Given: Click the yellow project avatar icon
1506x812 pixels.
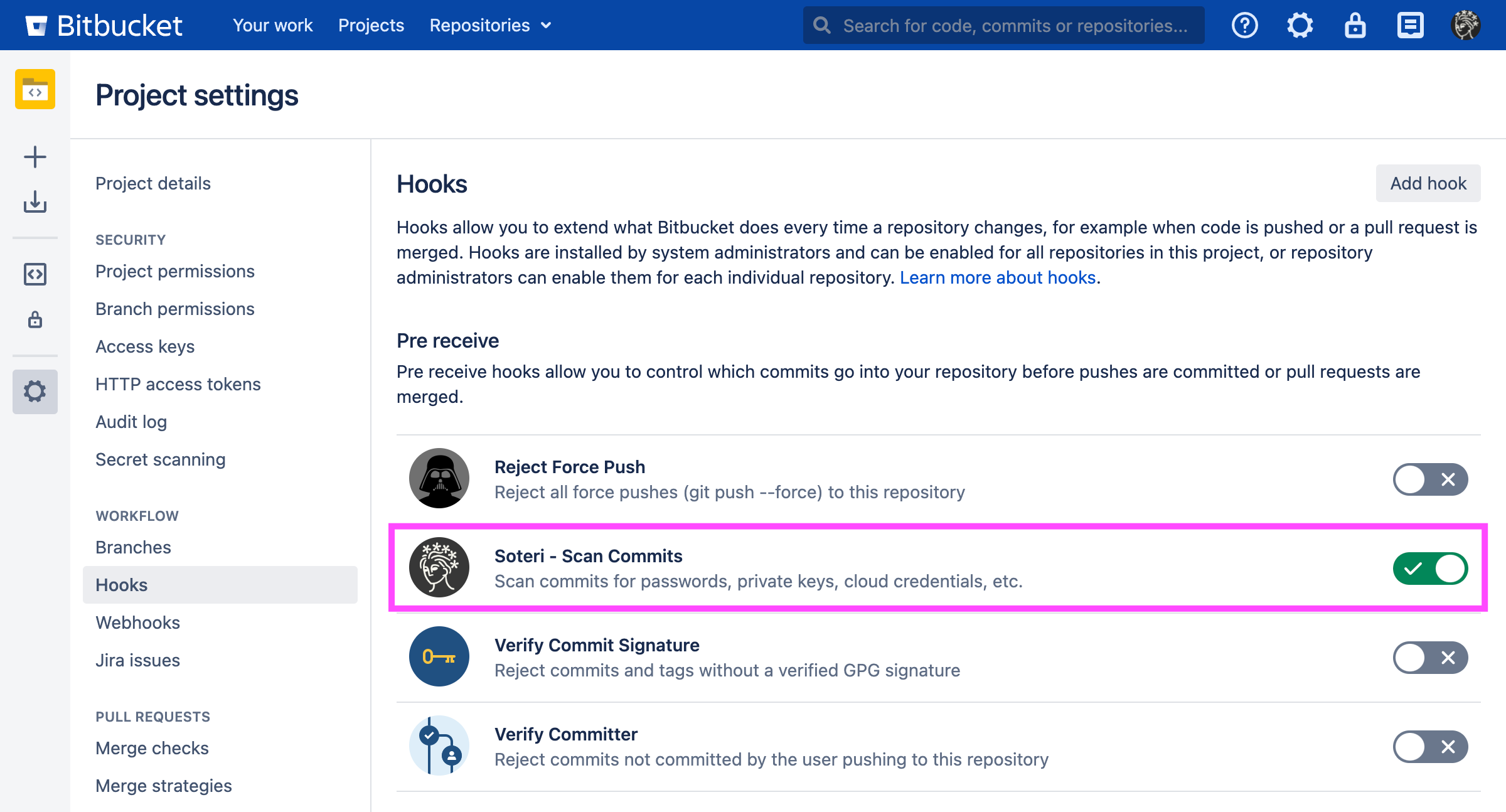Looking at the screenshot, I should 35,89.
